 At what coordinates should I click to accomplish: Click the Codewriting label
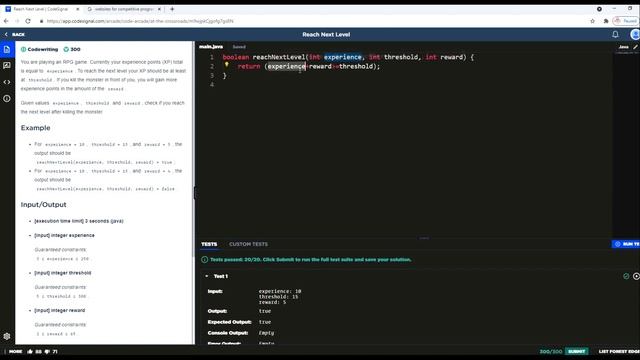point(43,49)
